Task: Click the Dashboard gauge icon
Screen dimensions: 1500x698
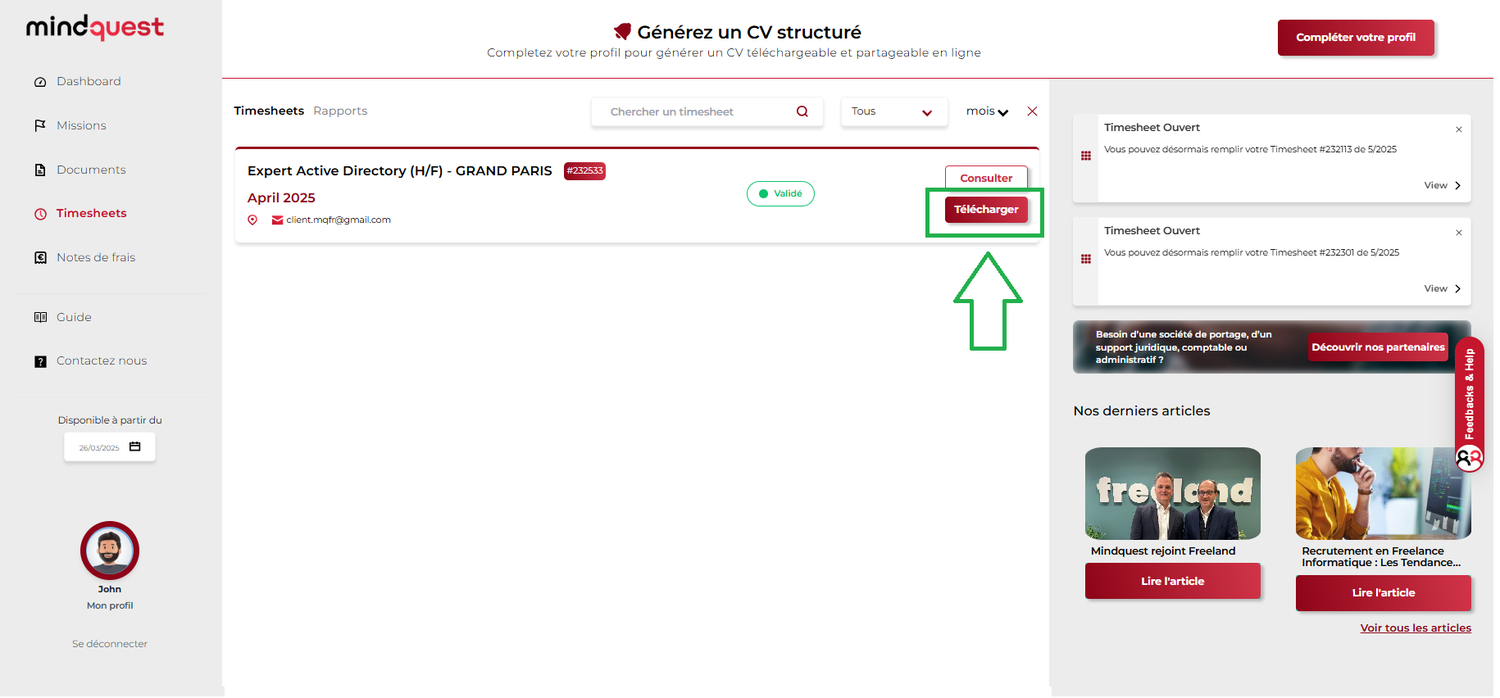Action: tap(40, 82)
